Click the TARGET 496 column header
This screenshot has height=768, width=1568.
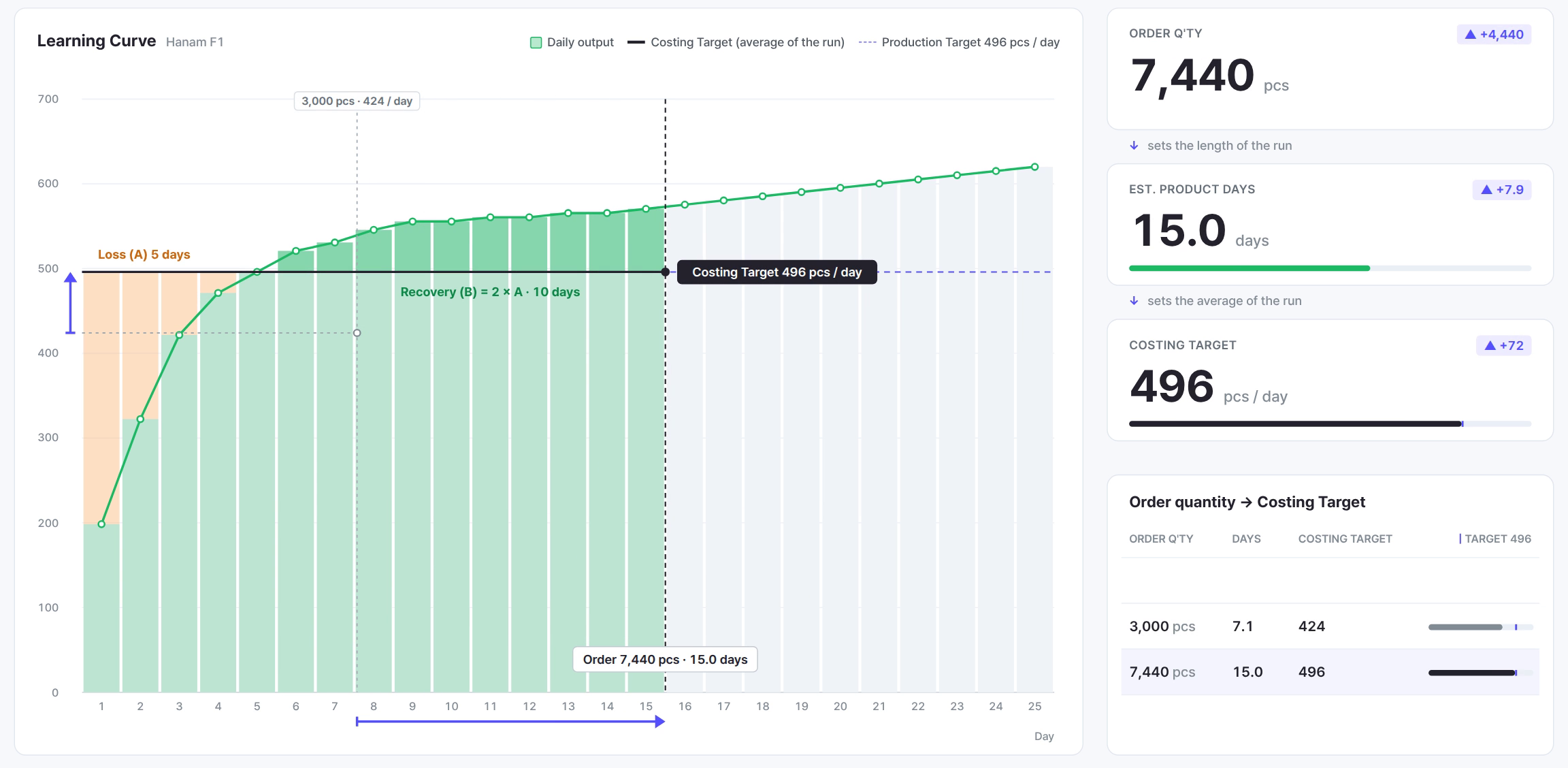click(1495, 539)
